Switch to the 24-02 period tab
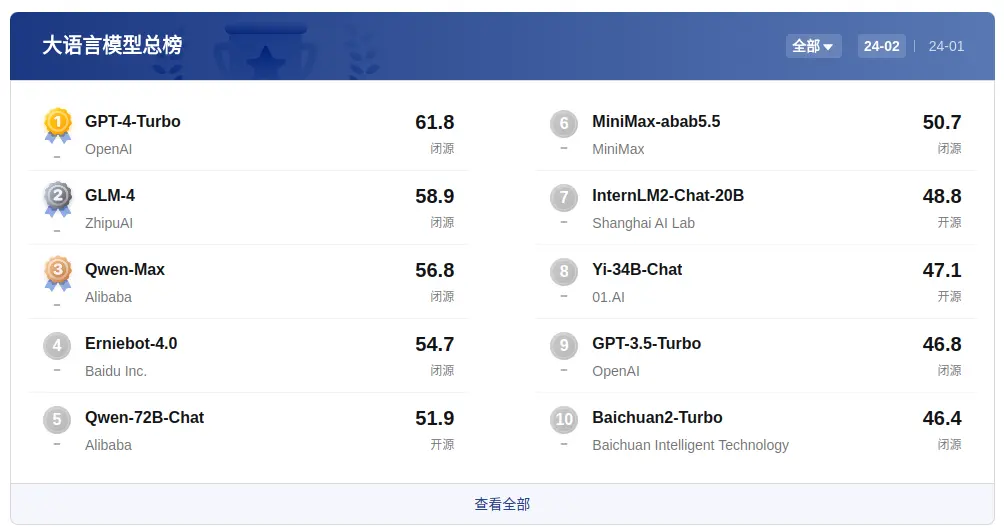Viewport: 1004px width, 530px height. click(x=882, y=46)
